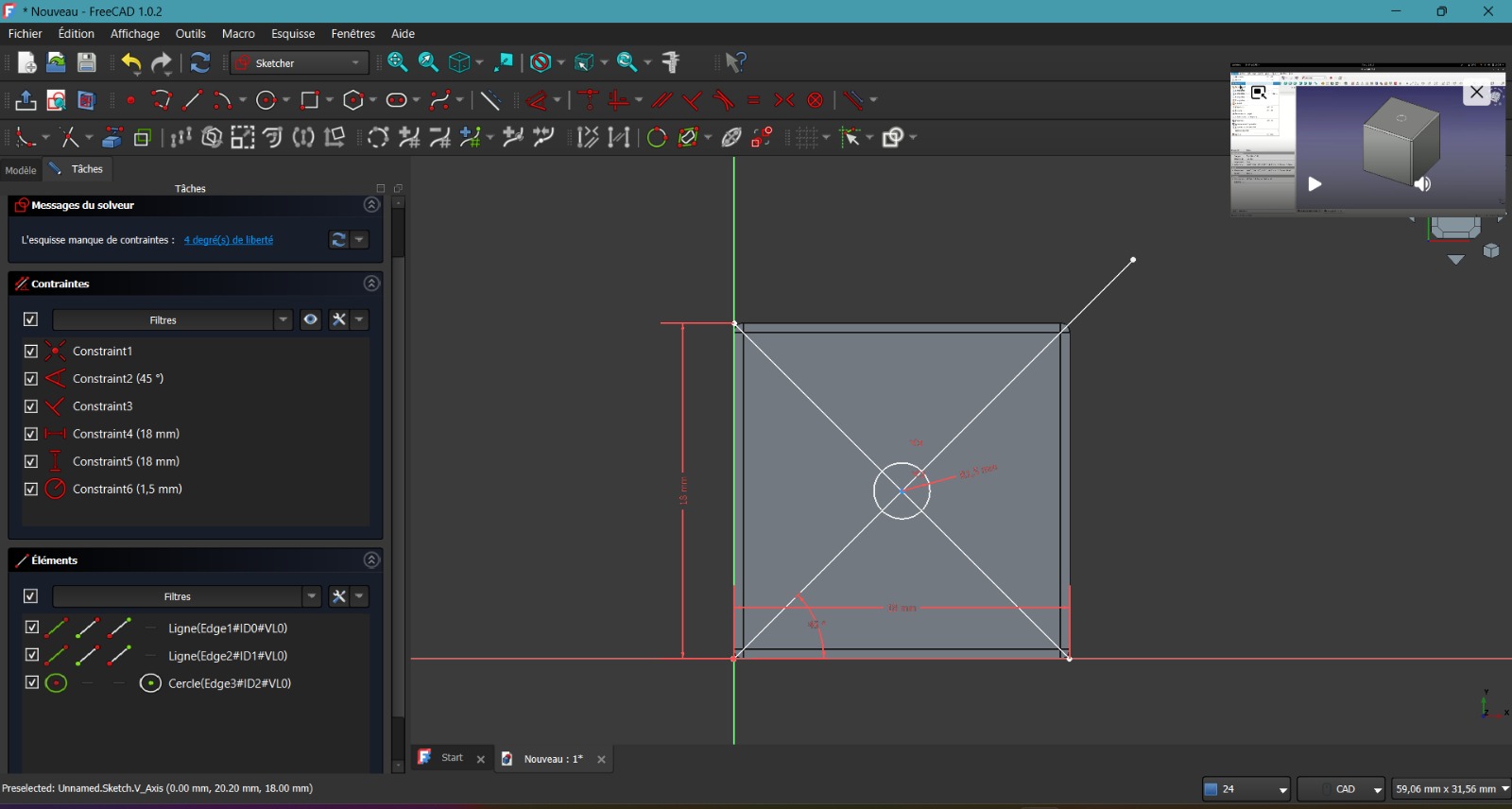Click the '4 degré(s) de liberté' link
The width and height of the screenshot is (1512, 809).
229,240
